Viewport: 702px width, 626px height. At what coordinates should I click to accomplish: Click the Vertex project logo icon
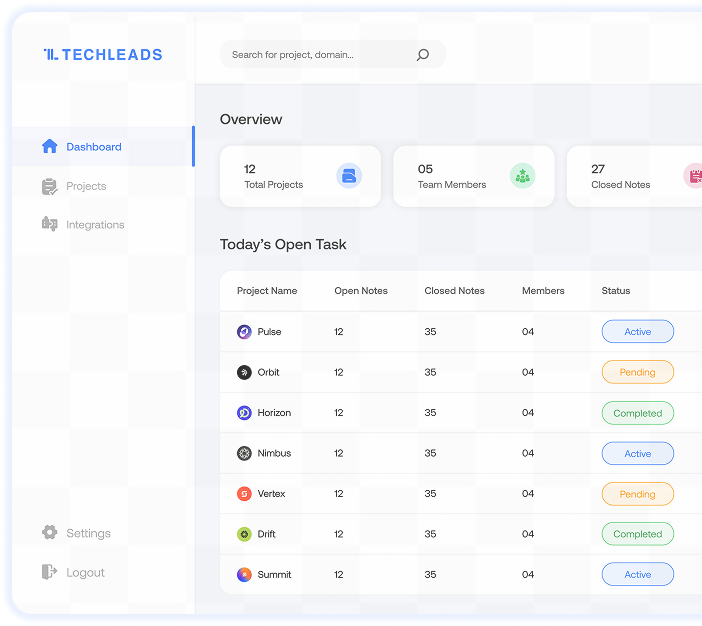(x=244, y=493)
